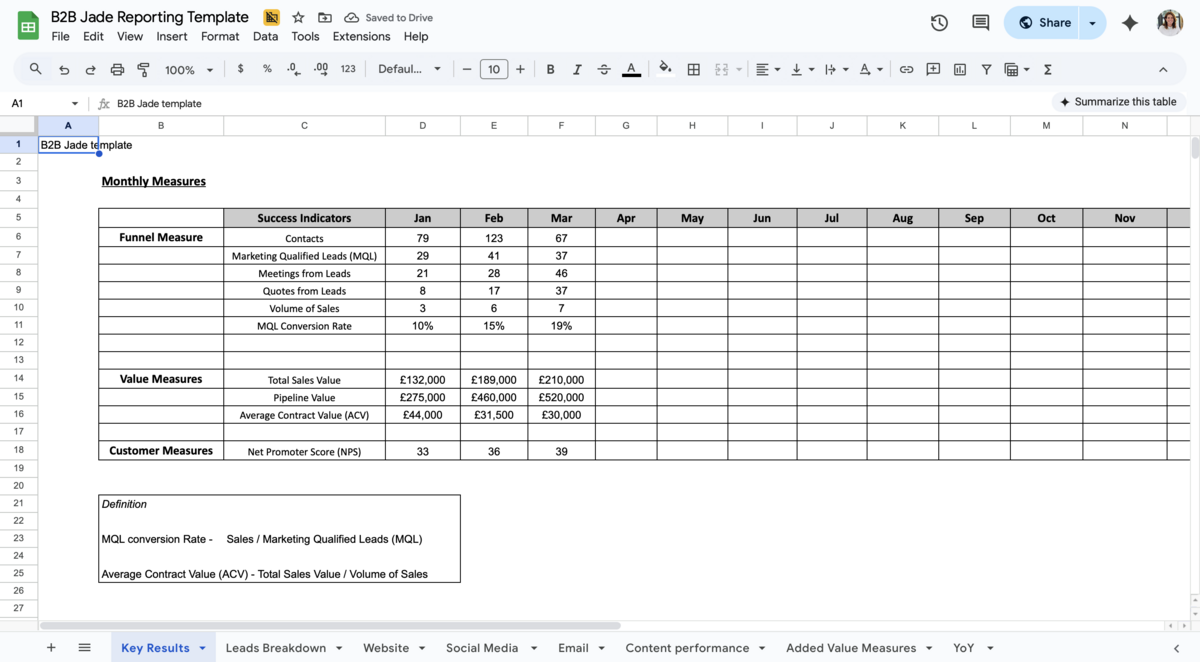Open the YoY sheet tab

[964, 648]
